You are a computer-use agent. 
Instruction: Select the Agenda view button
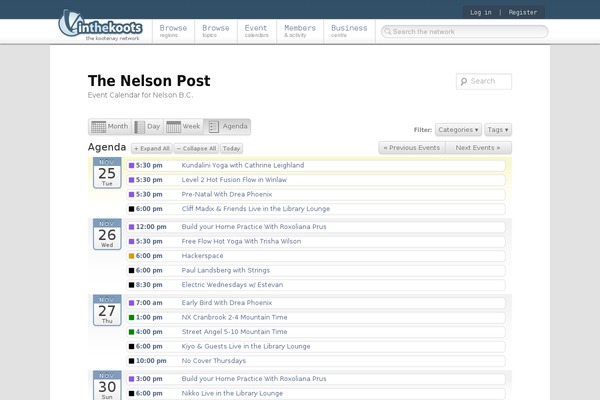[x=228, y=127]
